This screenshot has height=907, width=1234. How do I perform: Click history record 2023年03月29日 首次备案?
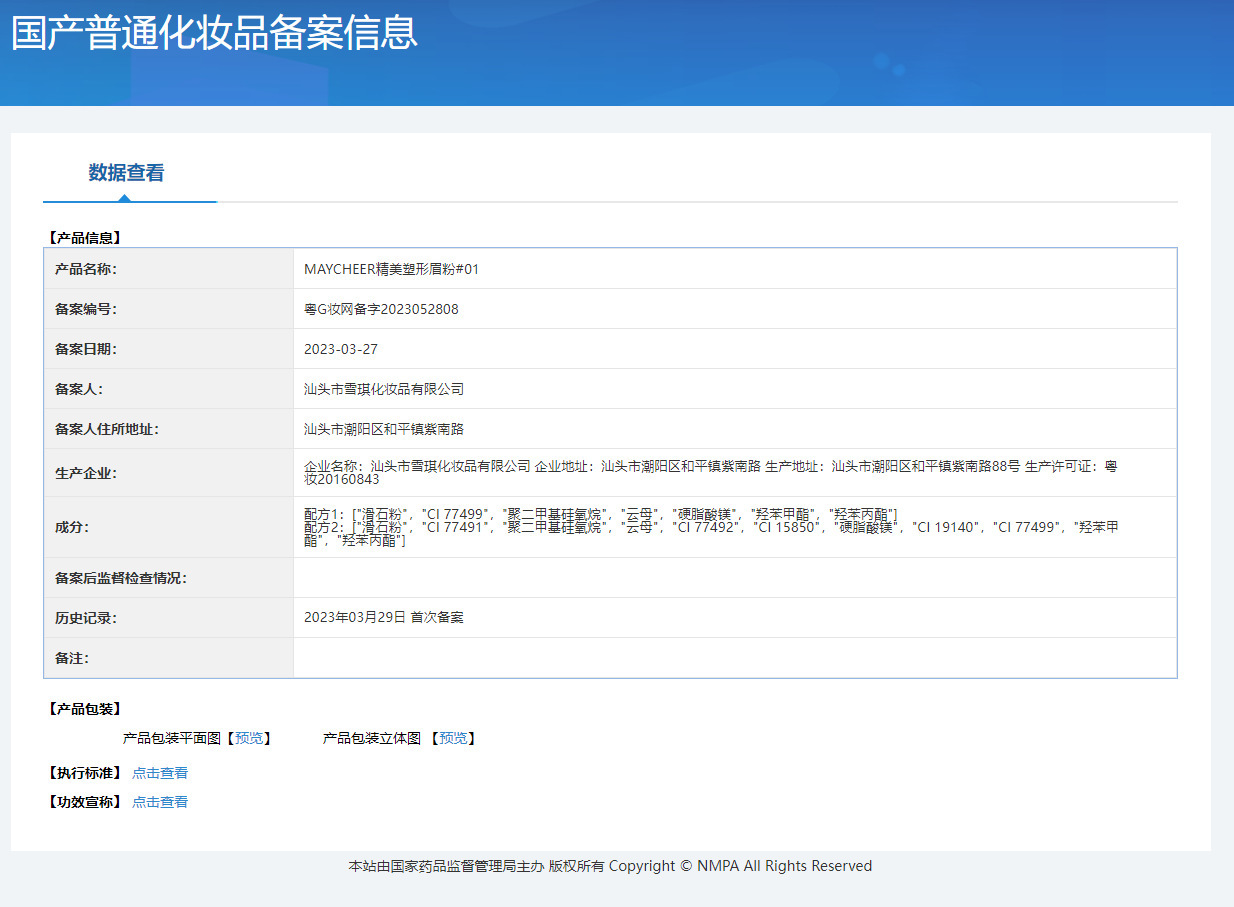(x=384, y=618)
